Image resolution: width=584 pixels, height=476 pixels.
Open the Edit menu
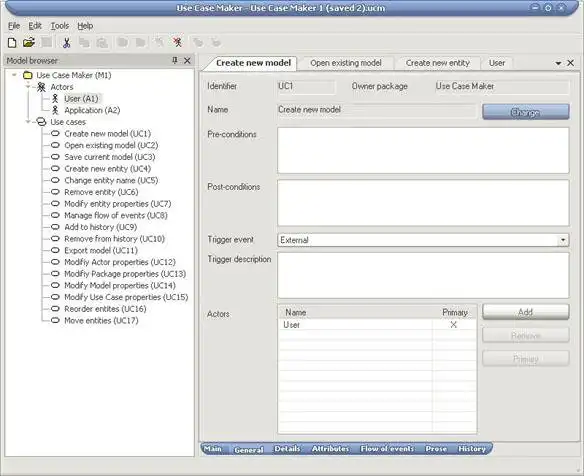tap(35, 26)
